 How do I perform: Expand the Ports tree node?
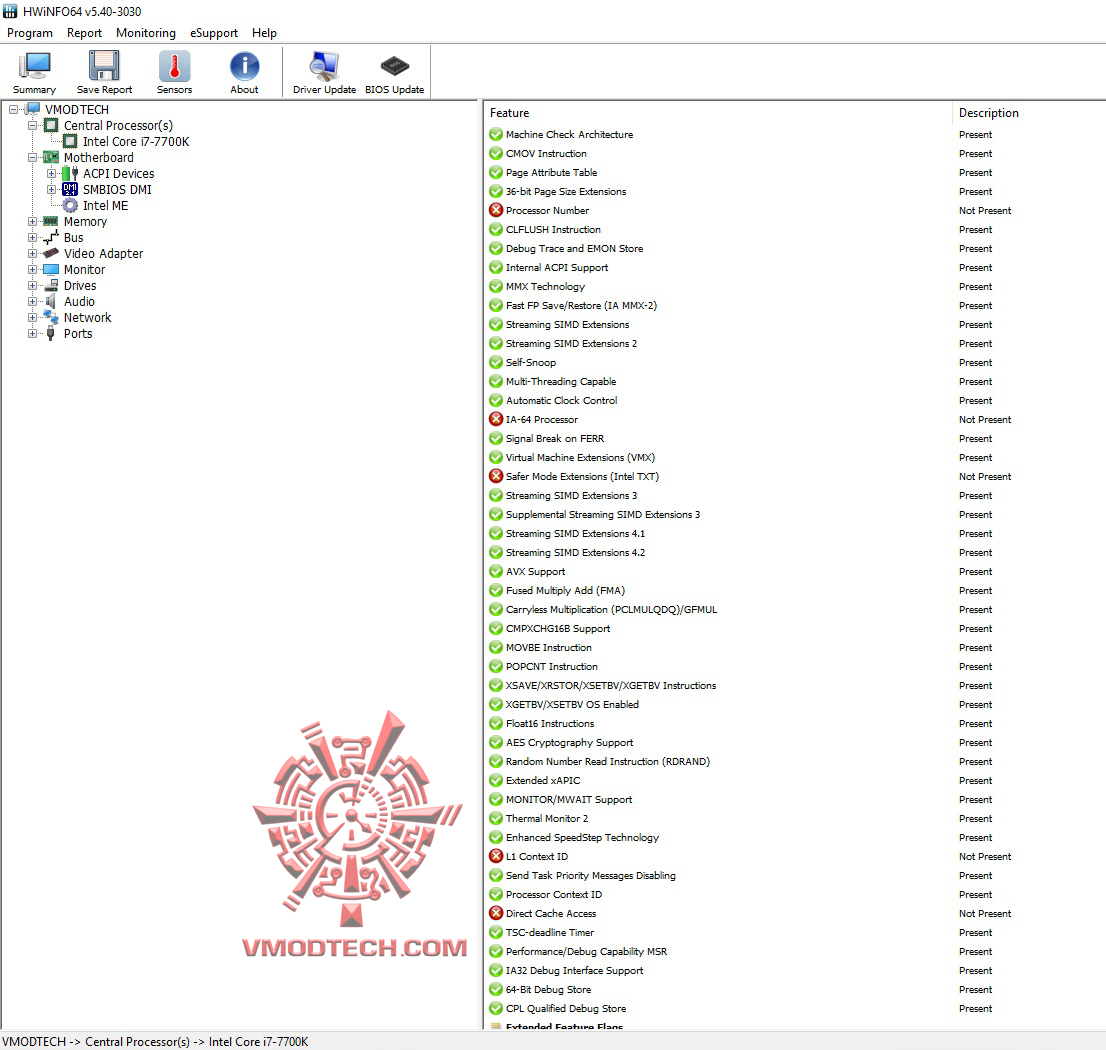(32, 334)
